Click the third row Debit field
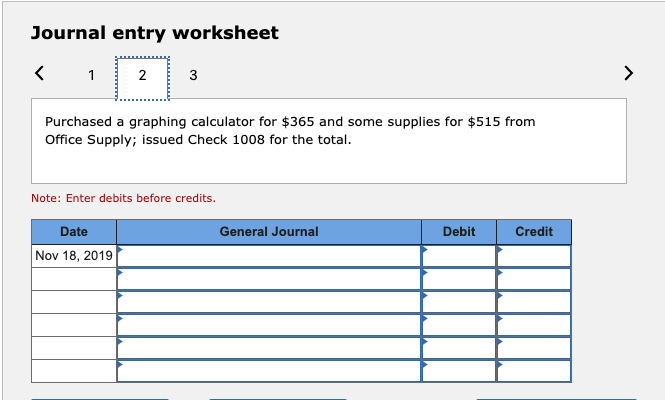Viewport: 665px width, 400px height. (x=459, y=302)
